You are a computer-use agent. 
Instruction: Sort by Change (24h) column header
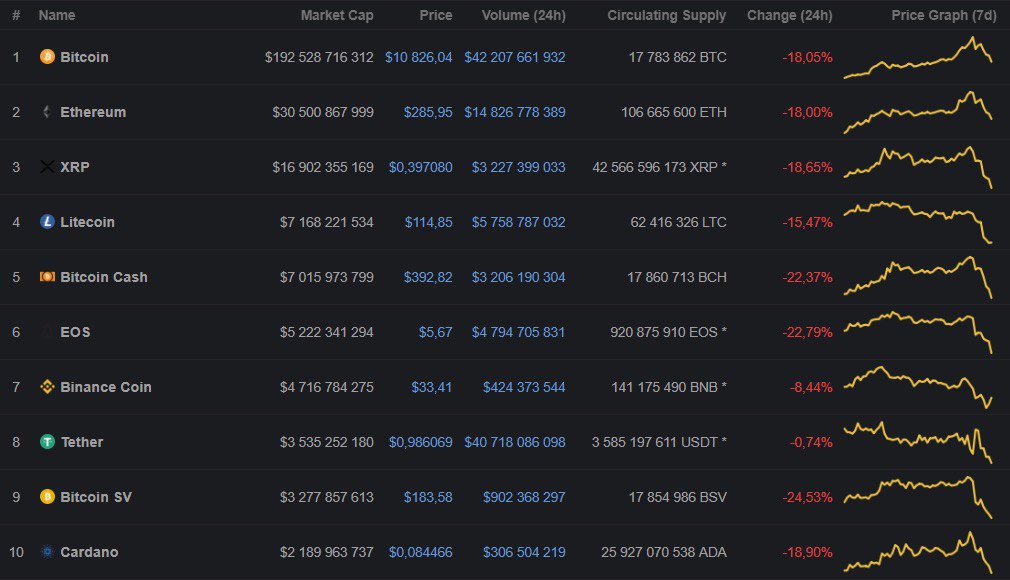coord(790,15)
